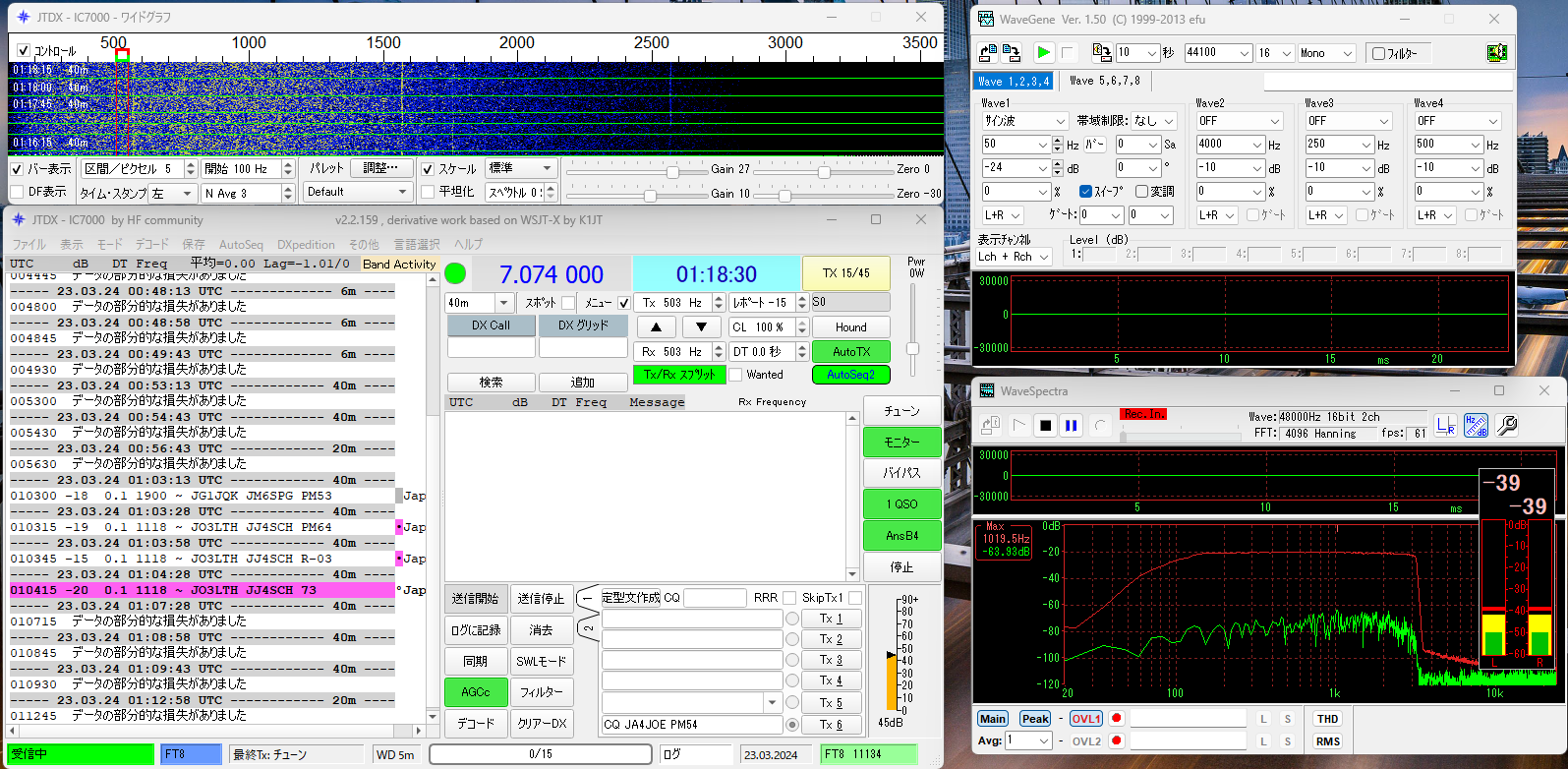Click the WaveSpectra wrench settings icon

1506,425
